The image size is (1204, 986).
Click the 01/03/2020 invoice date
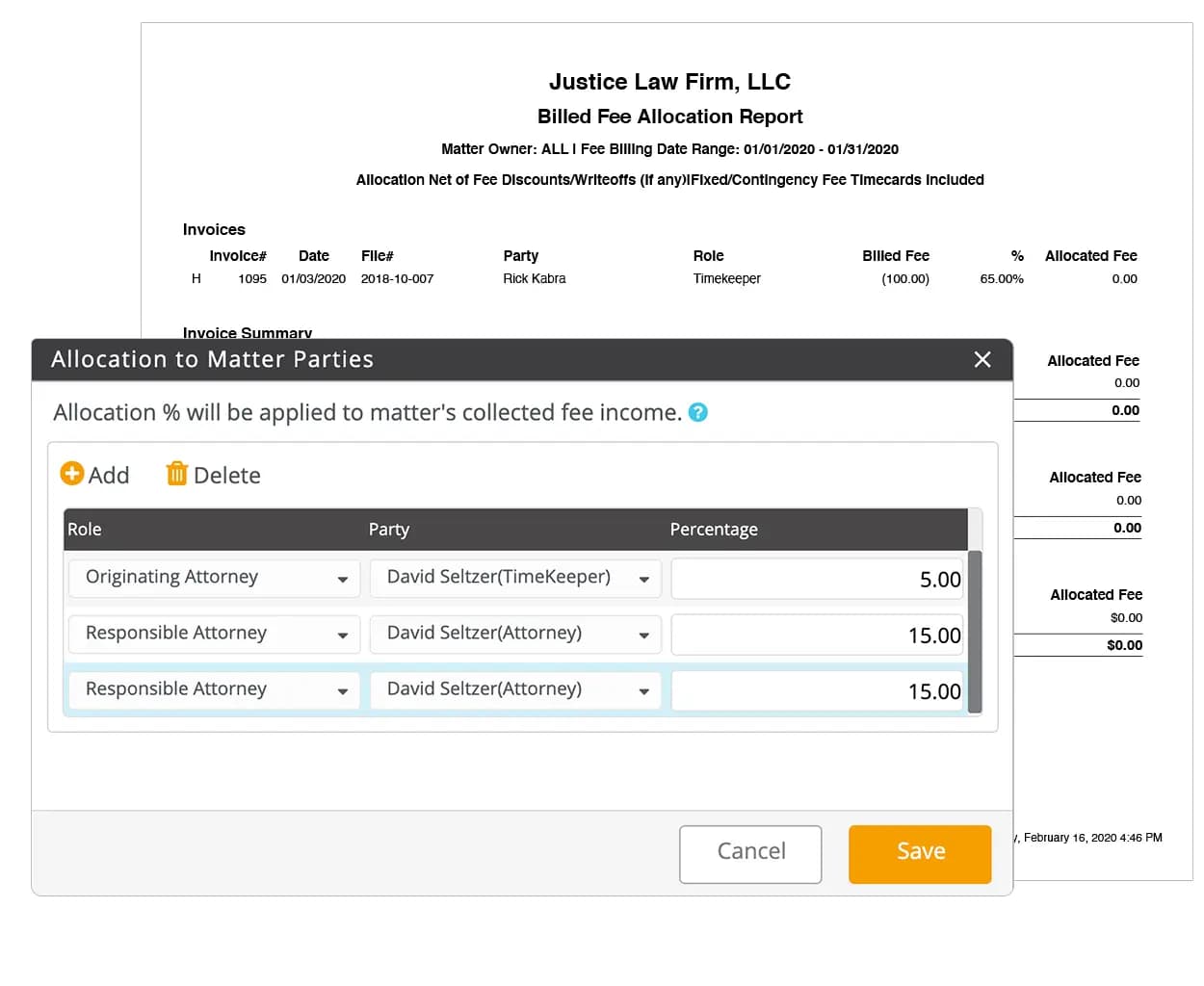pos(313,278)
